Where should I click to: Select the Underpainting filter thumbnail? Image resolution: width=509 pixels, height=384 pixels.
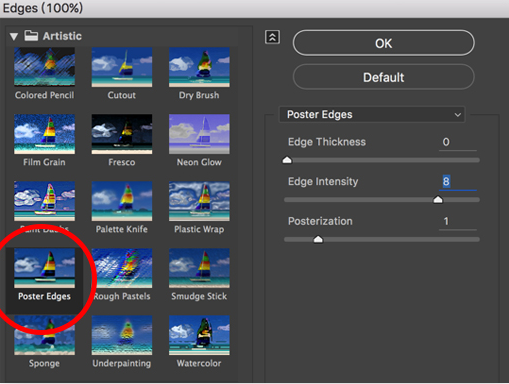[x=122, y=335]
